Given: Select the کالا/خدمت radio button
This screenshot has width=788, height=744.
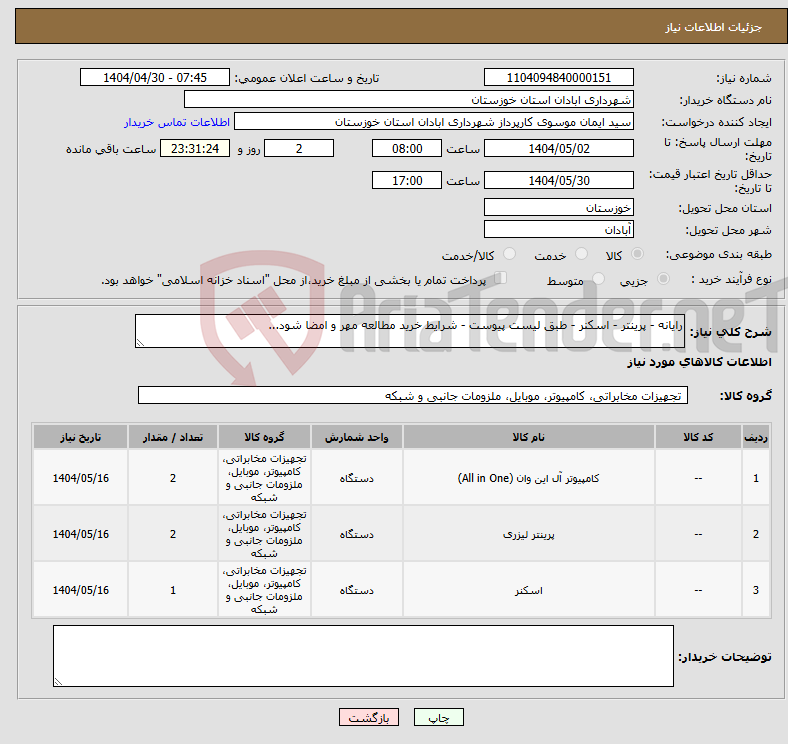Looking at the screenshot, I should [x=510, y=254].
